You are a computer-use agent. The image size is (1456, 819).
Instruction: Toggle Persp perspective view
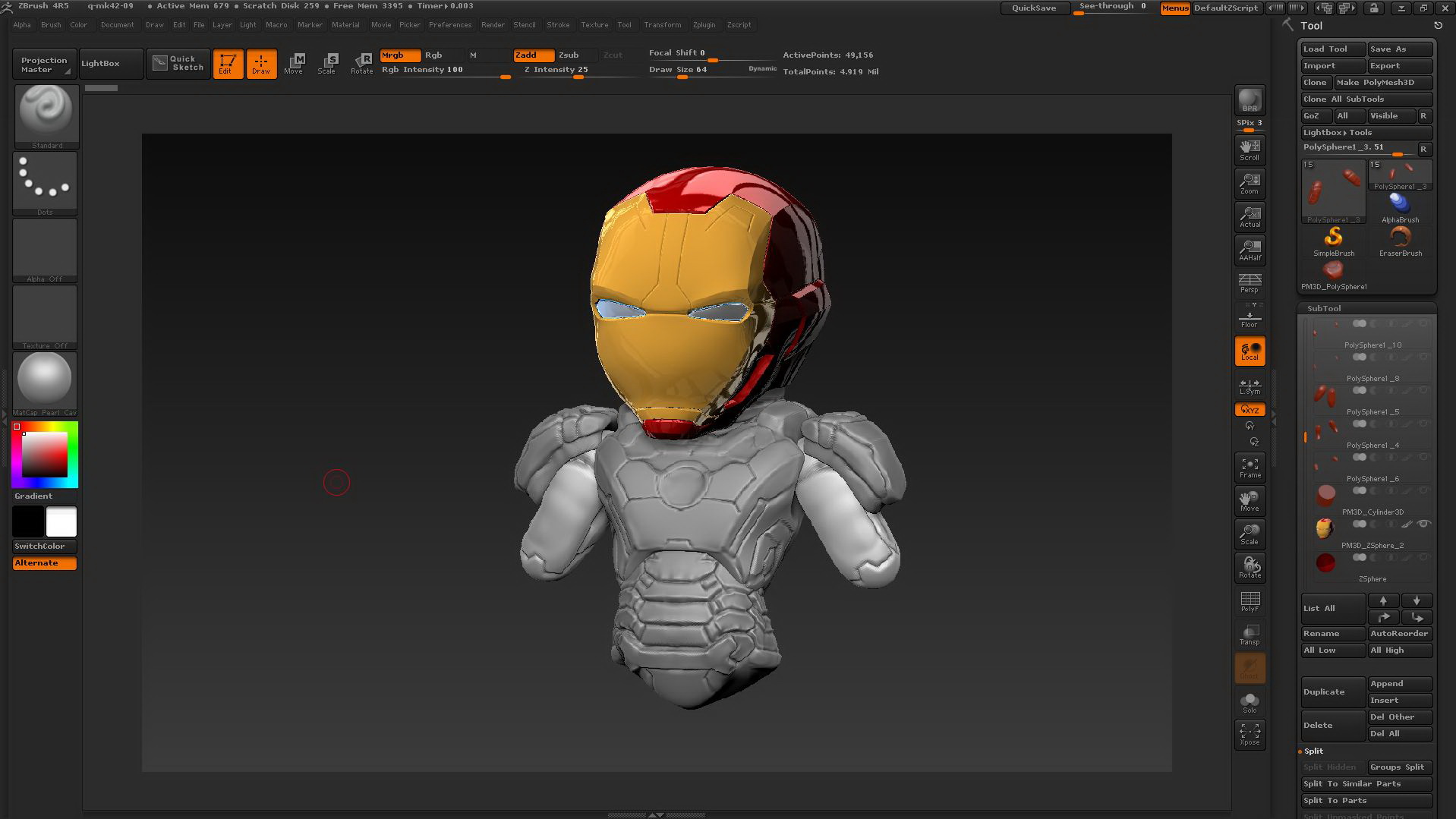[x=1250, y=283]
